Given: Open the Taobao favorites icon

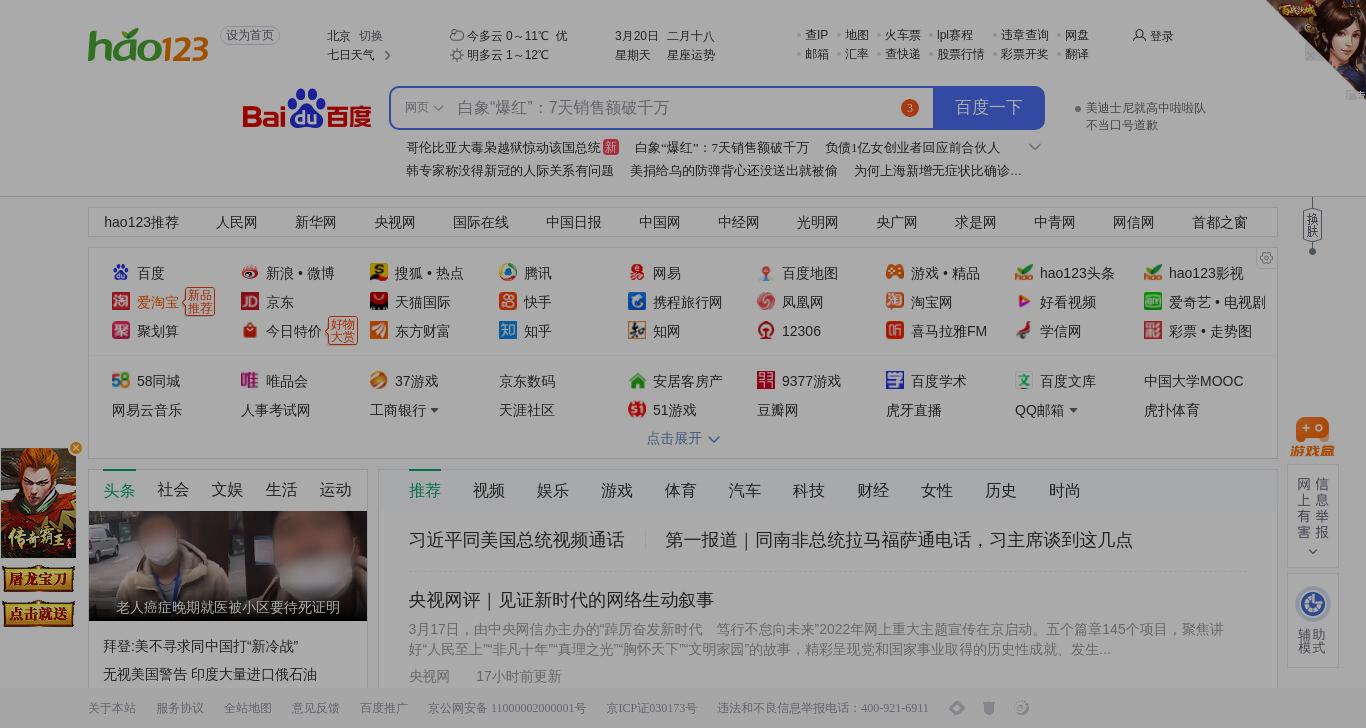Looking at the screenshot, I should [121, 302].
